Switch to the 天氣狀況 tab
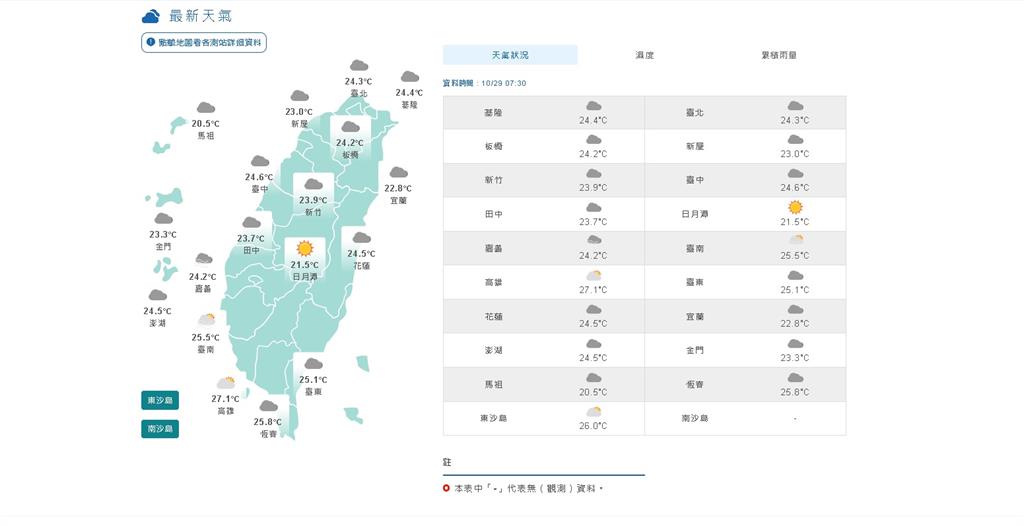The height and width of the screenshot is (526, 1024). [x=510, y=55]
